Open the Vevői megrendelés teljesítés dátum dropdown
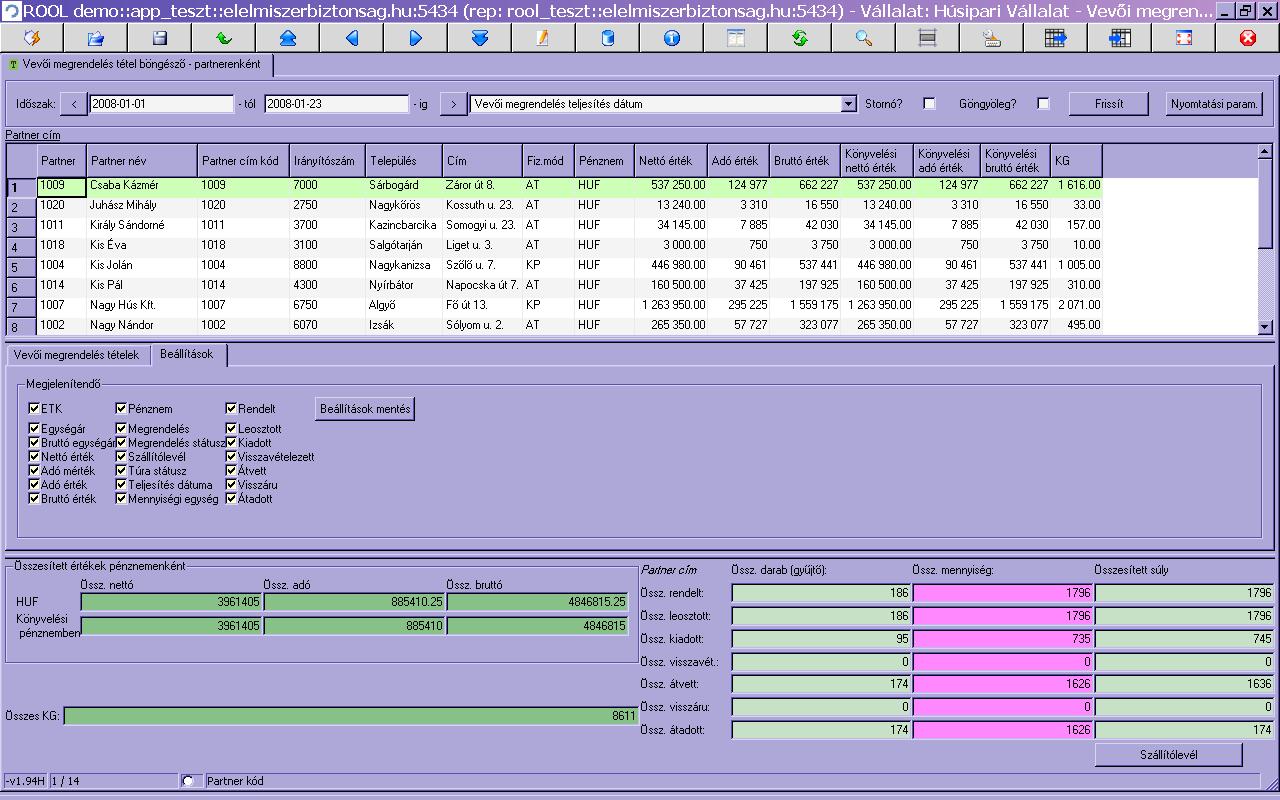Viewport: 1280px width, 800px height. coord(849,104)
